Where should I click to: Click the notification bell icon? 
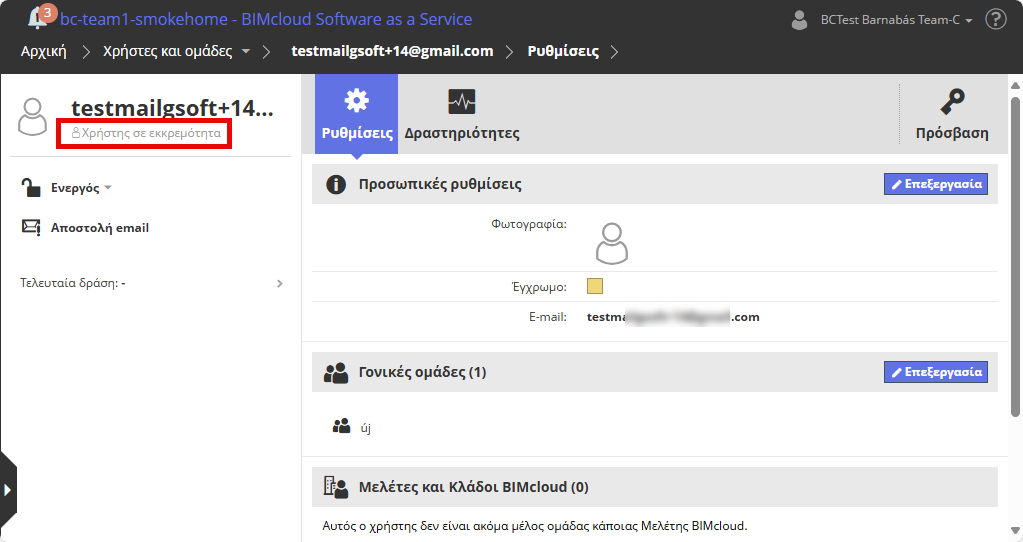coord(38,18)
